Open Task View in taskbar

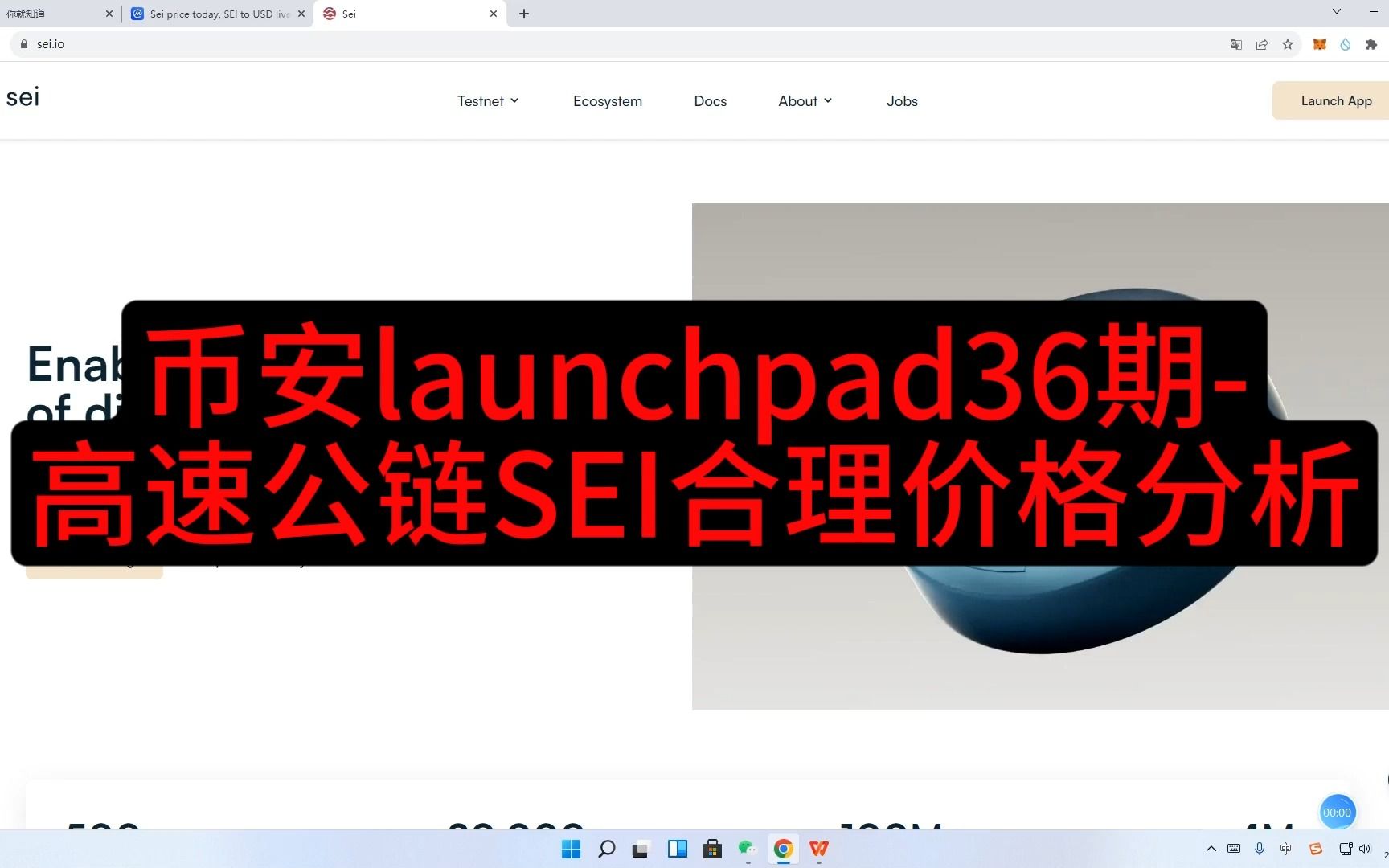click(641, 849)
